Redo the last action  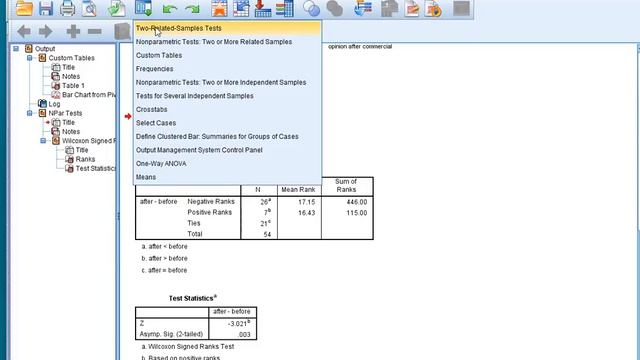pyautogui.click(x=192, y=9)
